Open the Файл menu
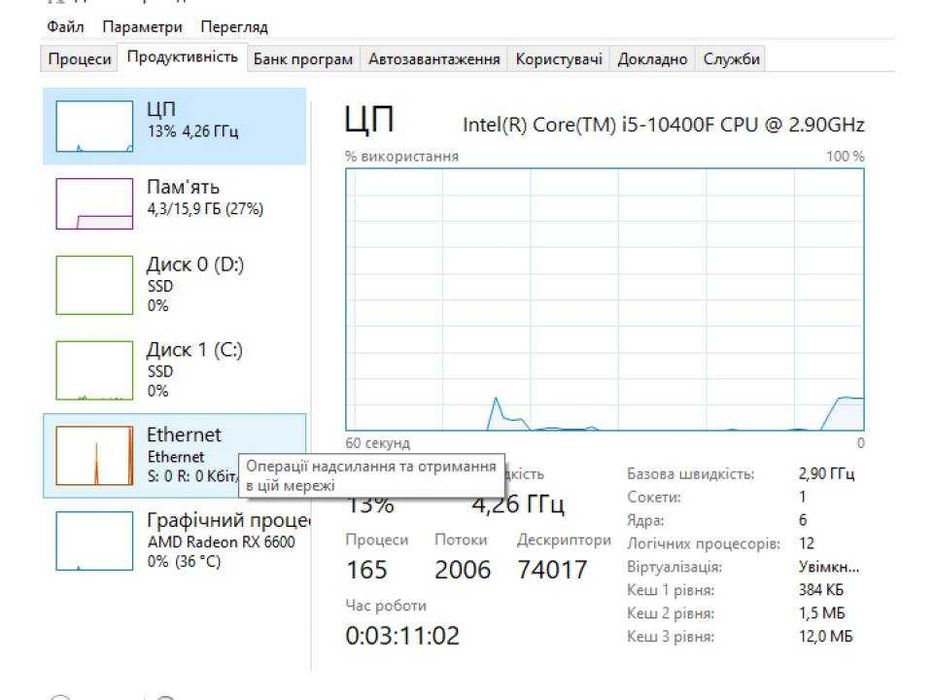Image resolution: width=933 pixels, height=700 pixels. [65, 27]
